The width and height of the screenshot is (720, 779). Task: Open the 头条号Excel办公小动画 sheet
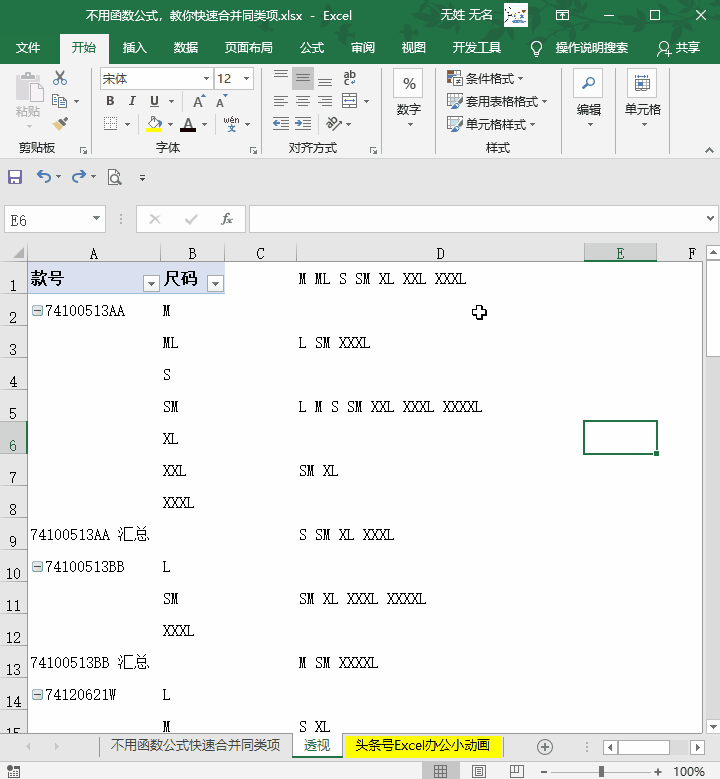(422, 745)
